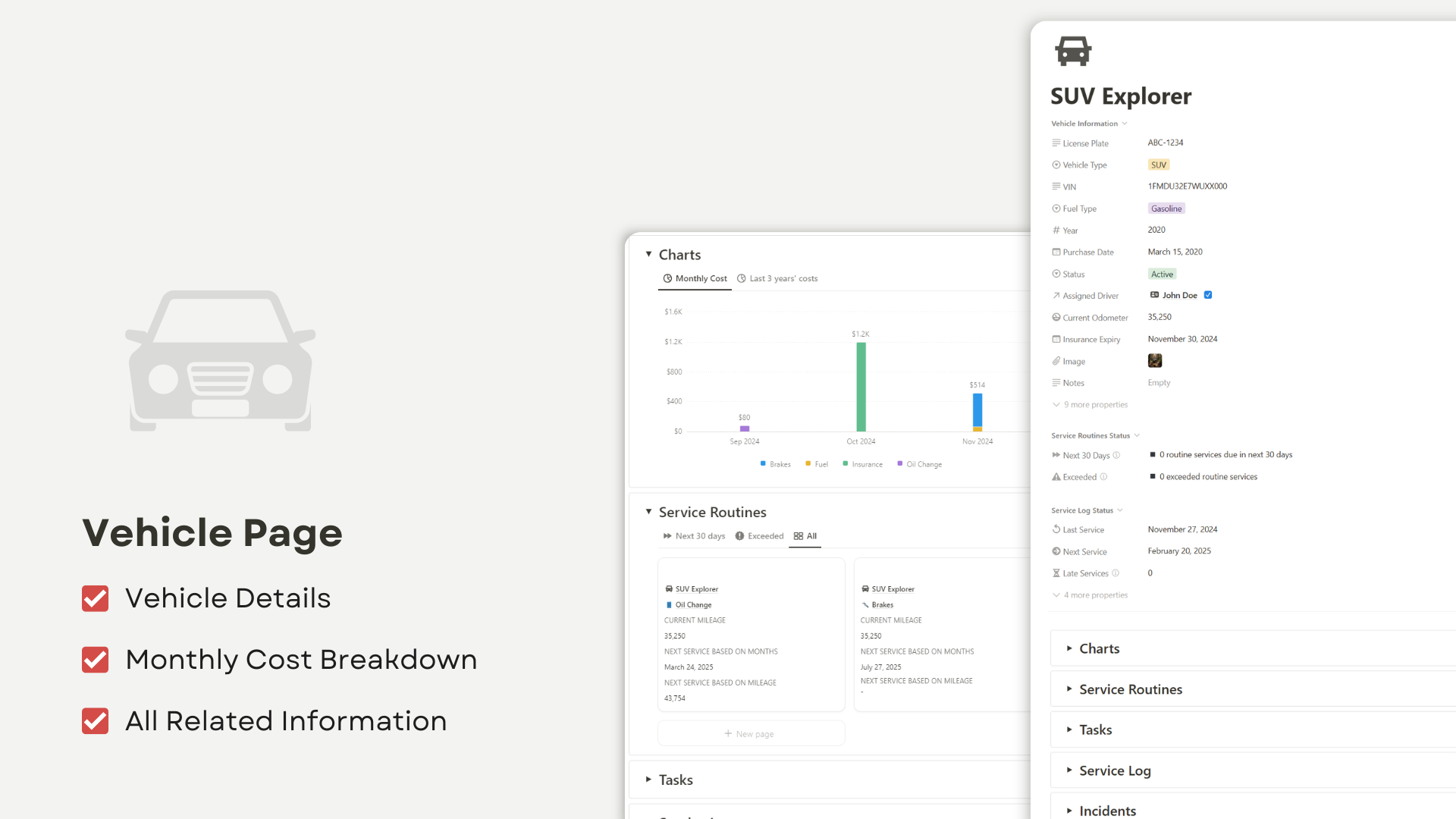Click the All Related Information red checkbox
The width and height of the screenshot is (1456, 819).
[95, 721]
